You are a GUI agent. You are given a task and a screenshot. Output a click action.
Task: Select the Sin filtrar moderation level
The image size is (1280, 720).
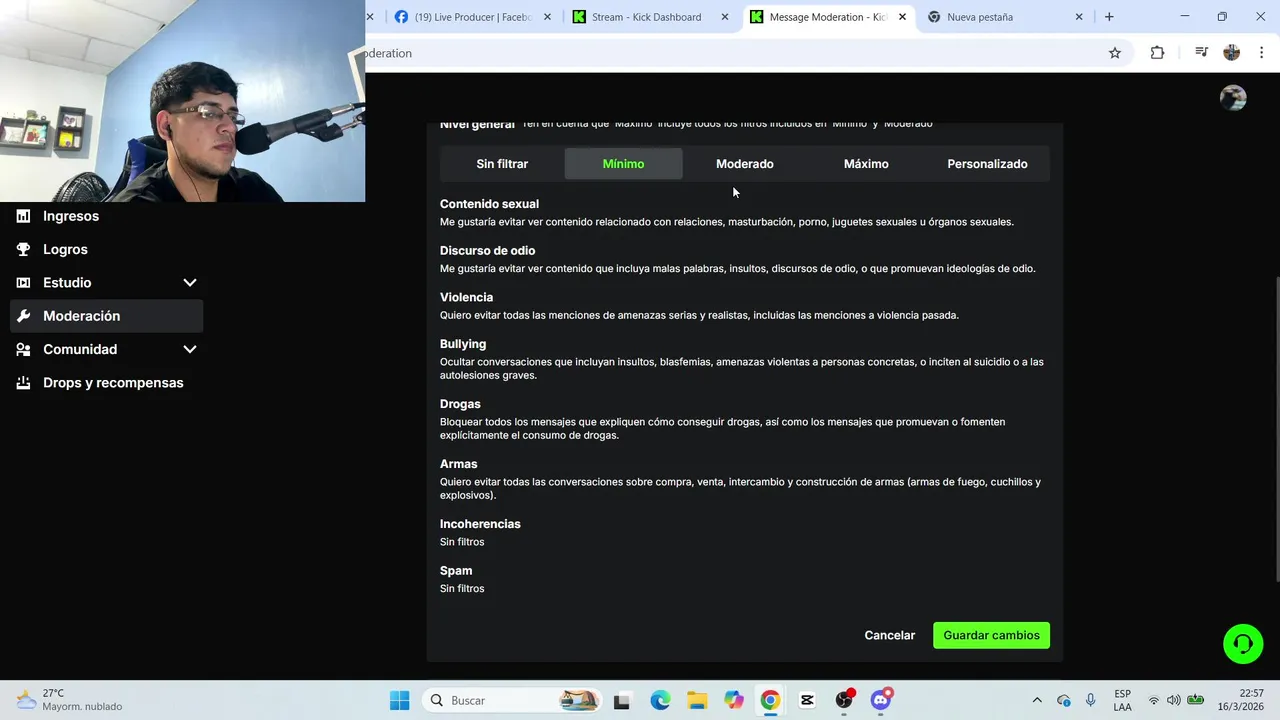(502, 164)
